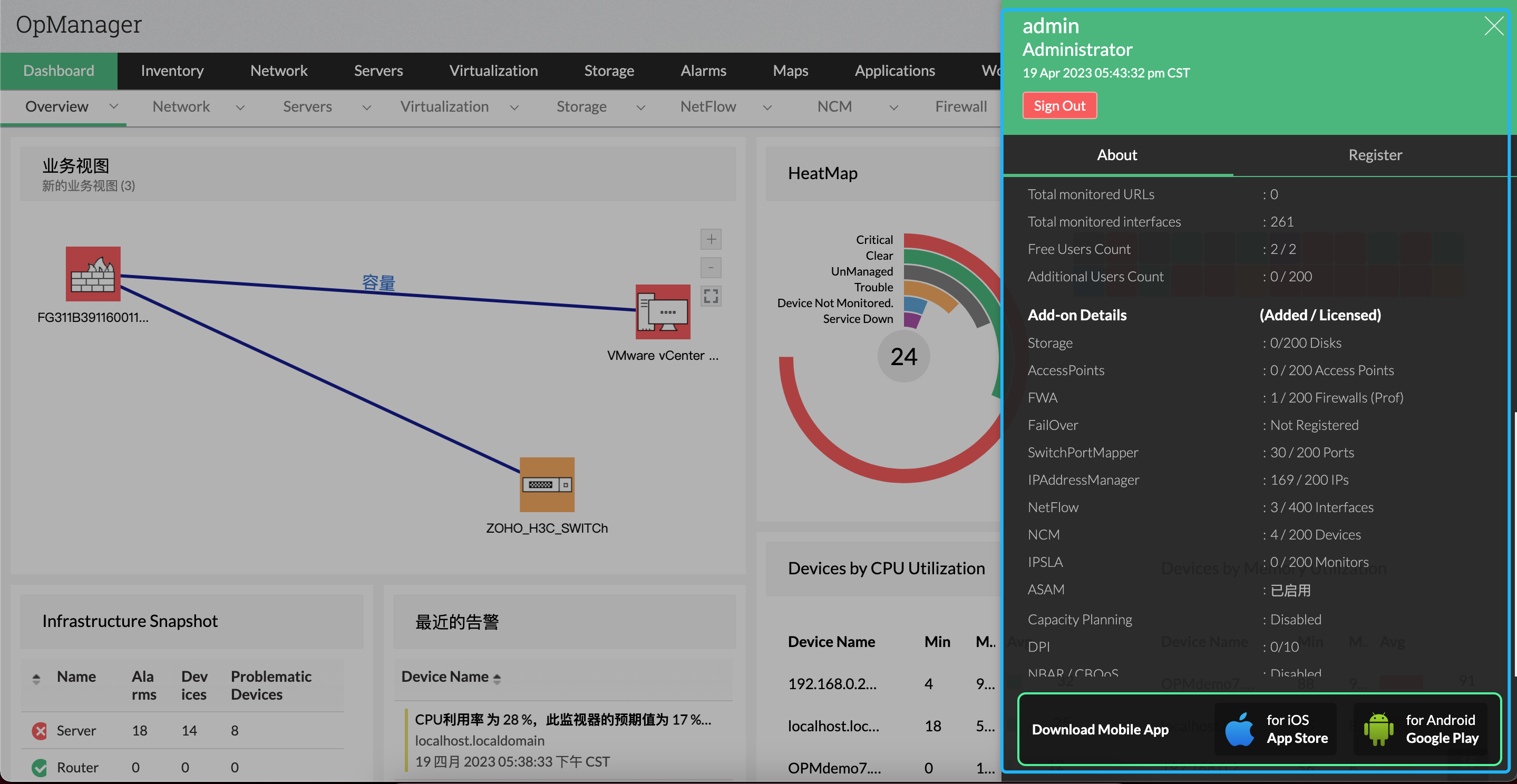Select the Firewall dashboard sub-tab
The image size is (1517, 784).
[960, 106]
